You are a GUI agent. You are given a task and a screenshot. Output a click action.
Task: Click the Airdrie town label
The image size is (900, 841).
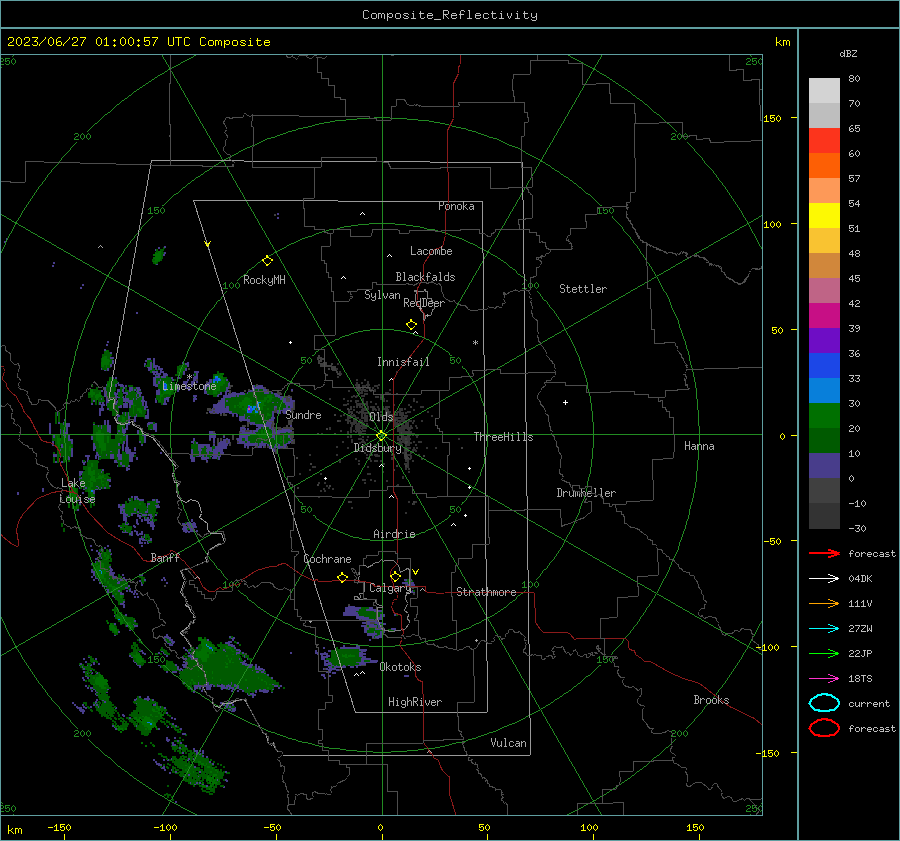(x=394, y=534)
